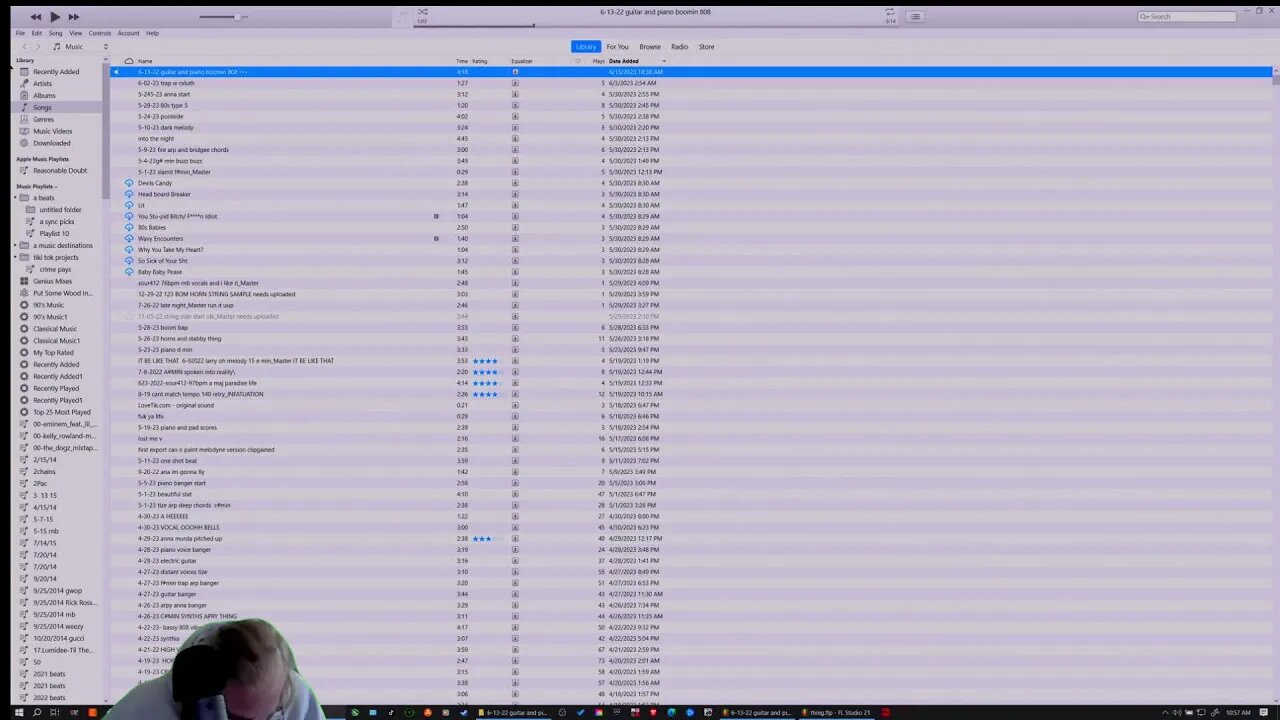The image size is (1280, 720).
Task: Click the equalizer preset icon for 'into the night'
Action: (515, 139)
